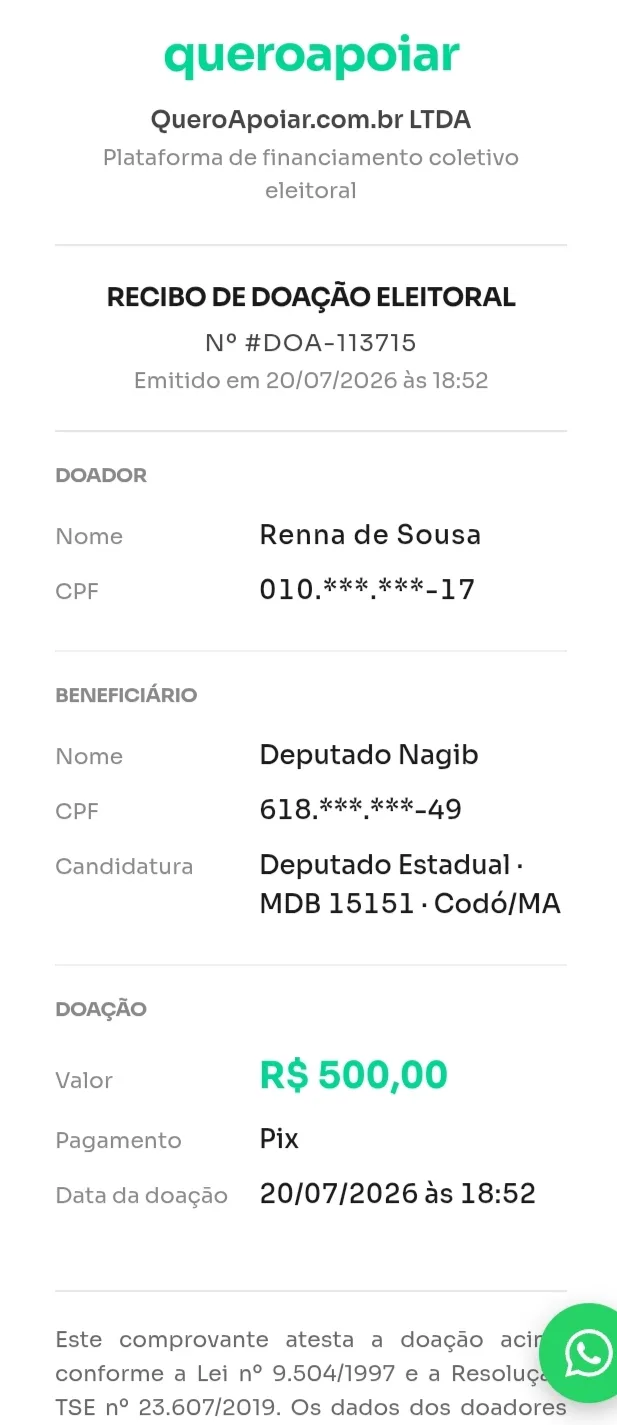Select the Lei nº 9.504/1997 legal text
This screenshot has height=1425, width=617.
click(x=260, y=1374)
